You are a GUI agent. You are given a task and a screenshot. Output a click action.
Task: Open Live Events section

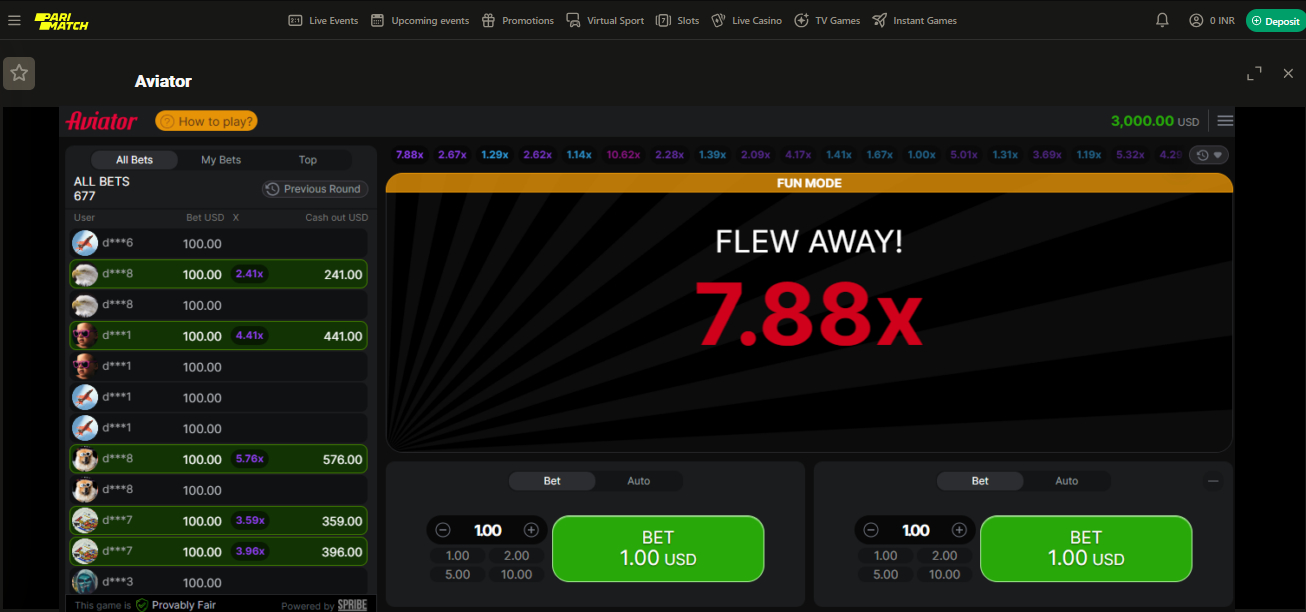323,20
